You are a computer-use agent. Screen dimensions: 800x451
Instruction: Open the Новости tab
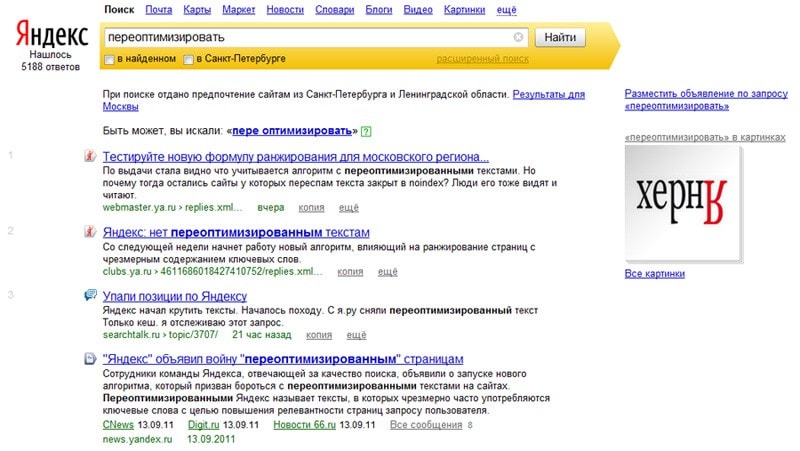[285, 10]
